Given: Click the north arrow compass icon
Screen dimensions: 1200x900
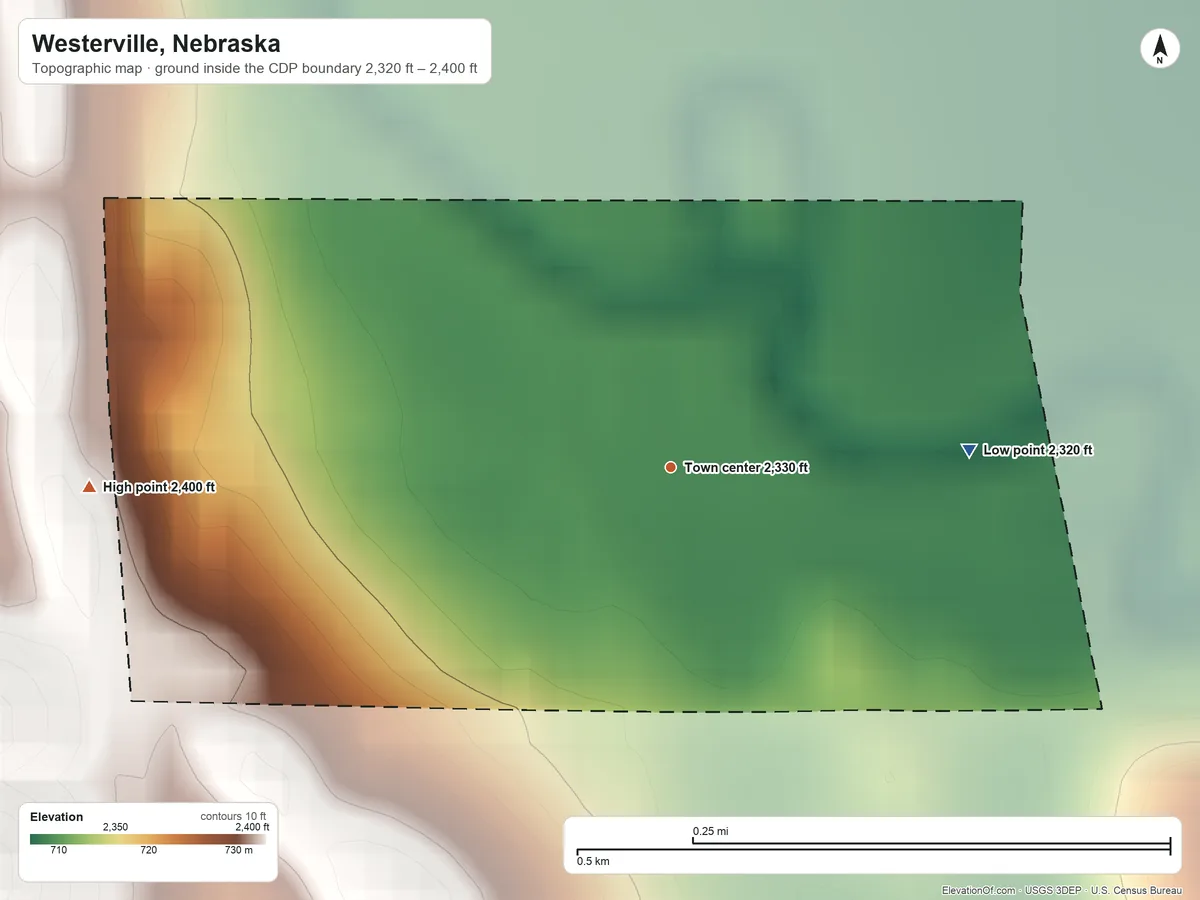Looking at the screenshot, I should tap(1159, 49).
